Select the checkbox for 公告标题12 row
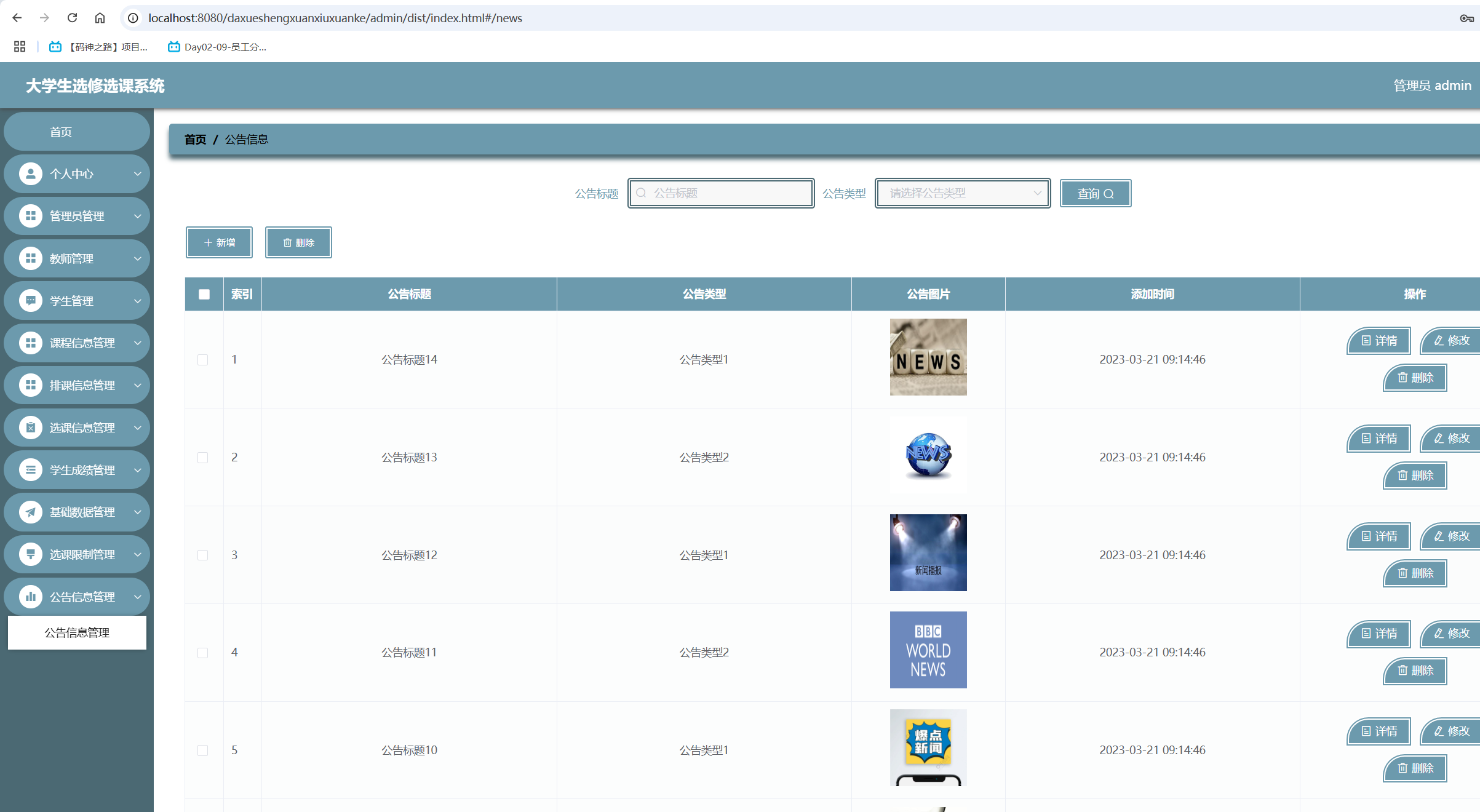 tap(202, 555)
